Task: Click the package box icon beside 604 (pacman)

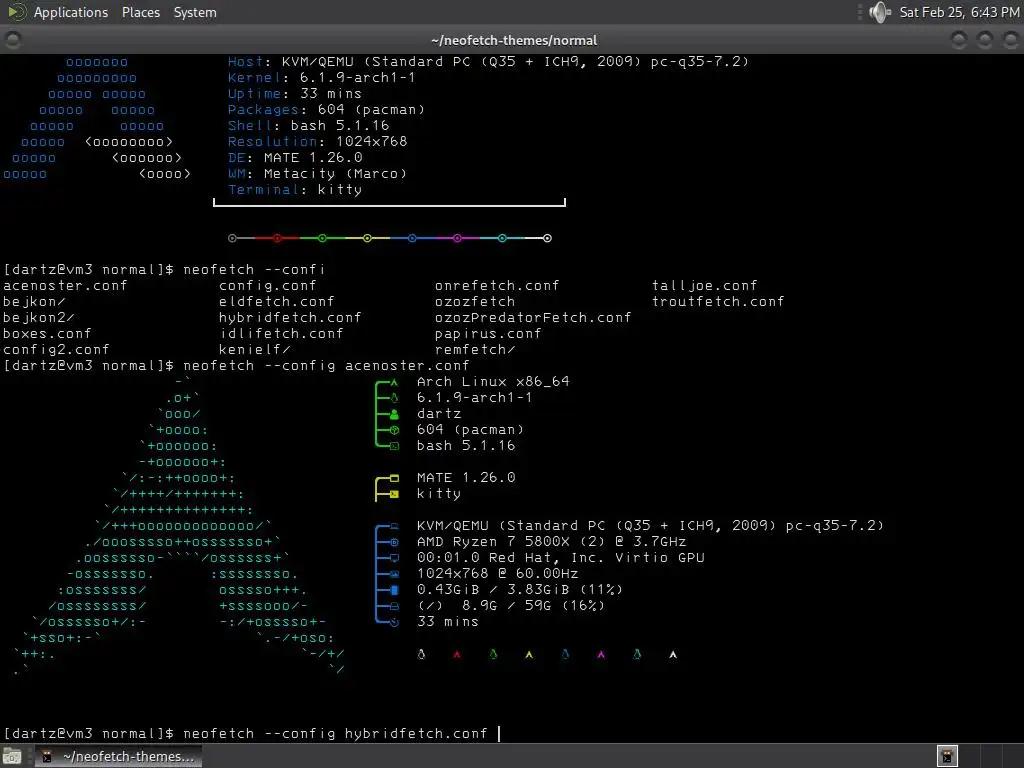Action: pos(394,430)
